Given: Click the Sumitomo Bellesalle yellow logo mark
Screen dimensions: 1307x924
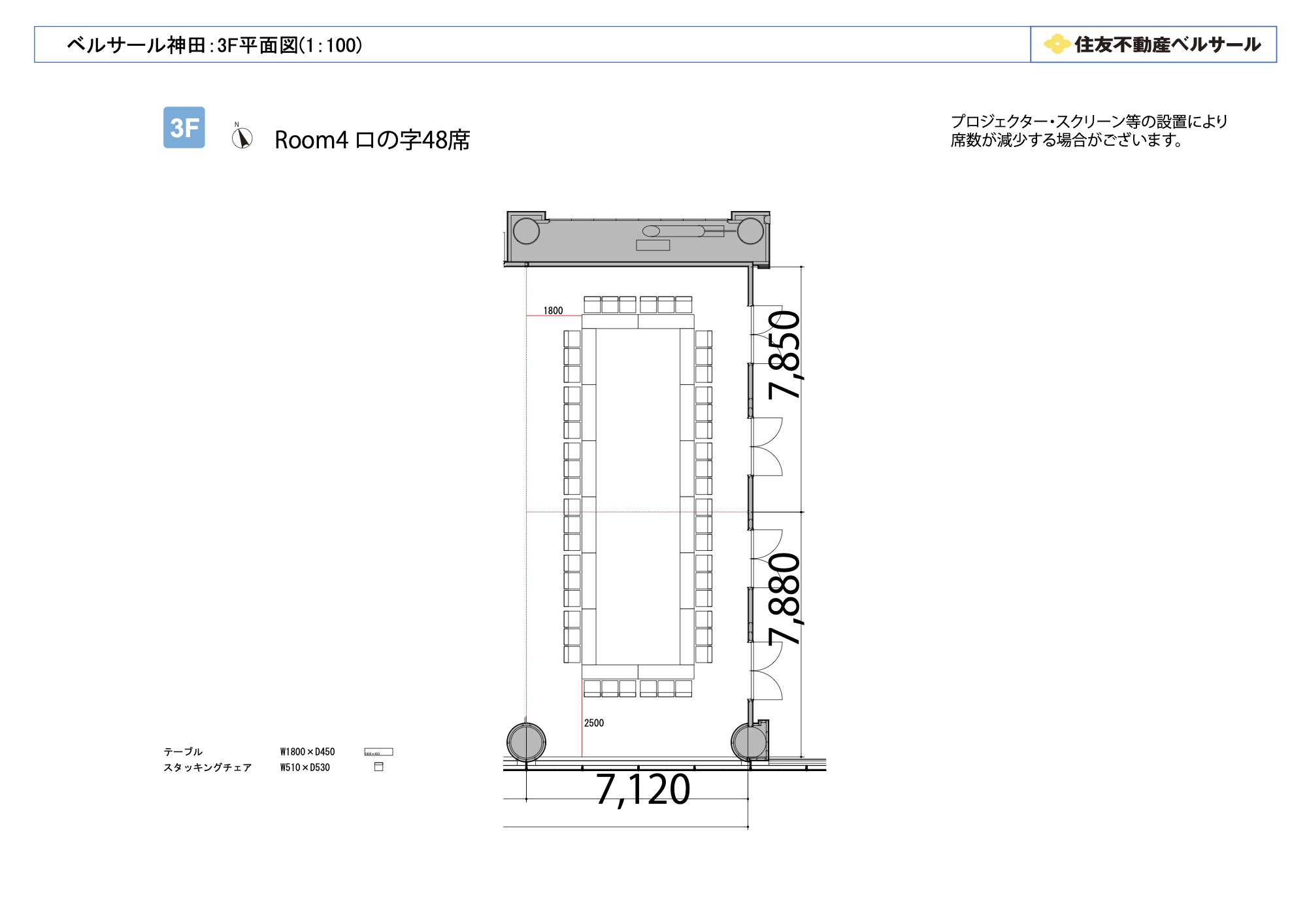Looking at the screenshot, I should [1057, 44].
